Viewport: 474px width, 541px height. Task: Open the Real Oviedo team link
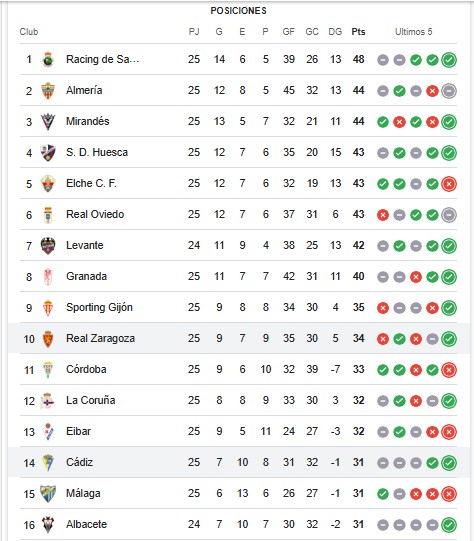coord(95,214)
